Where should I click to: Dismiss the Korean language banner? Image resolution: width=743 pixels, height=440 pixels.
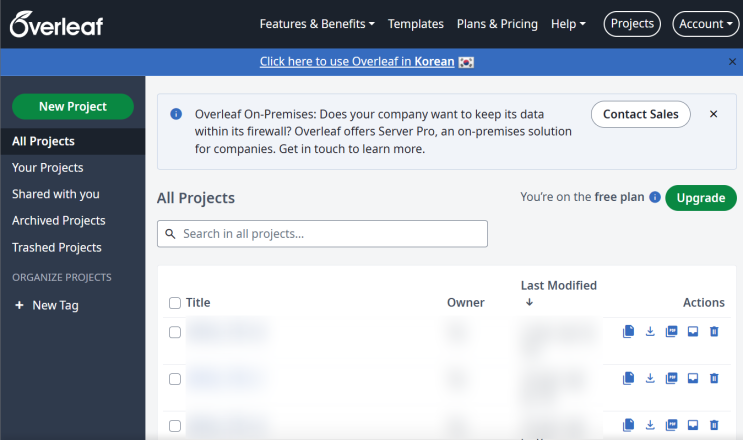(x=732, y=62)
